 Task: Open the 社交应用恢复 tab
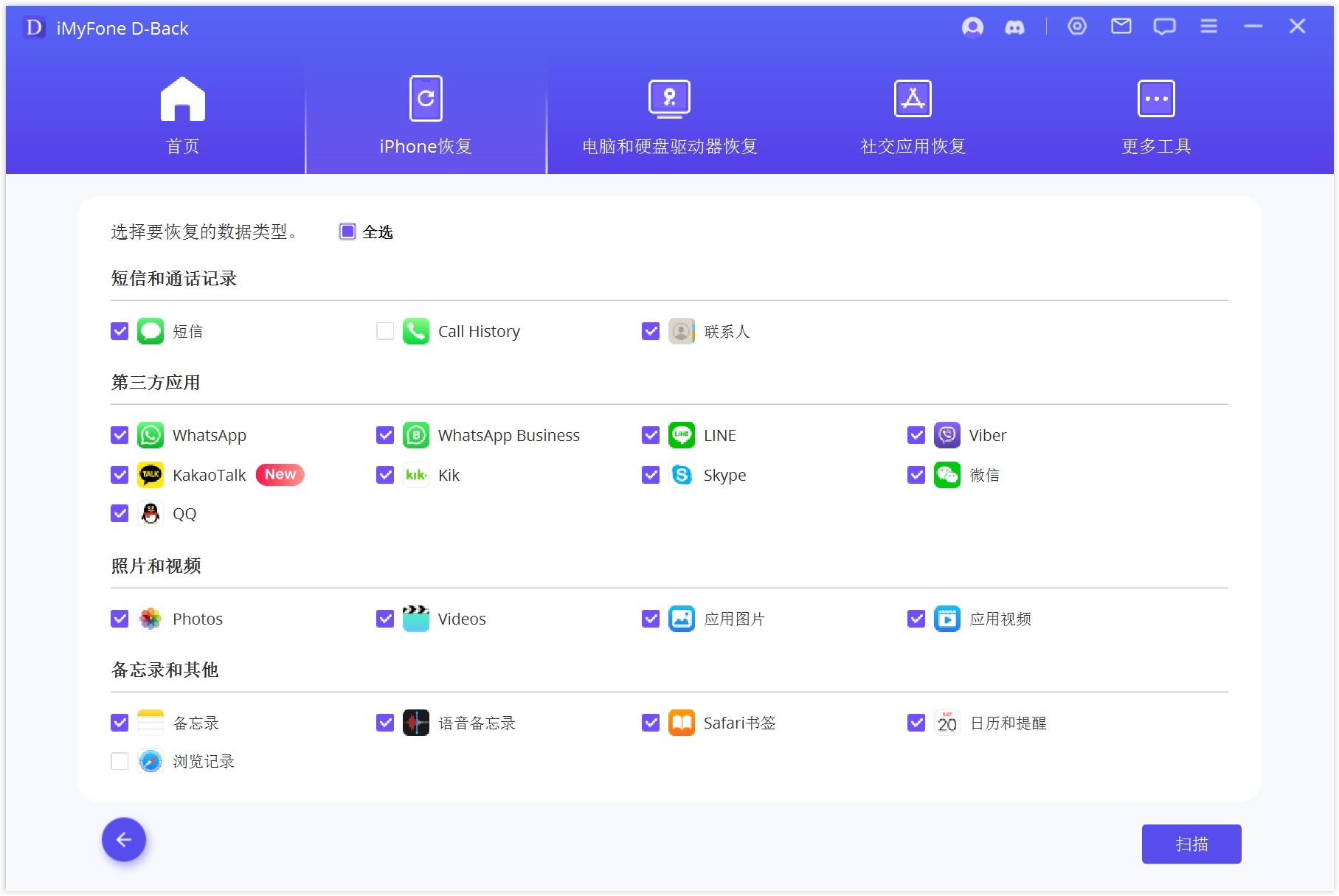(x=913, y=117)
